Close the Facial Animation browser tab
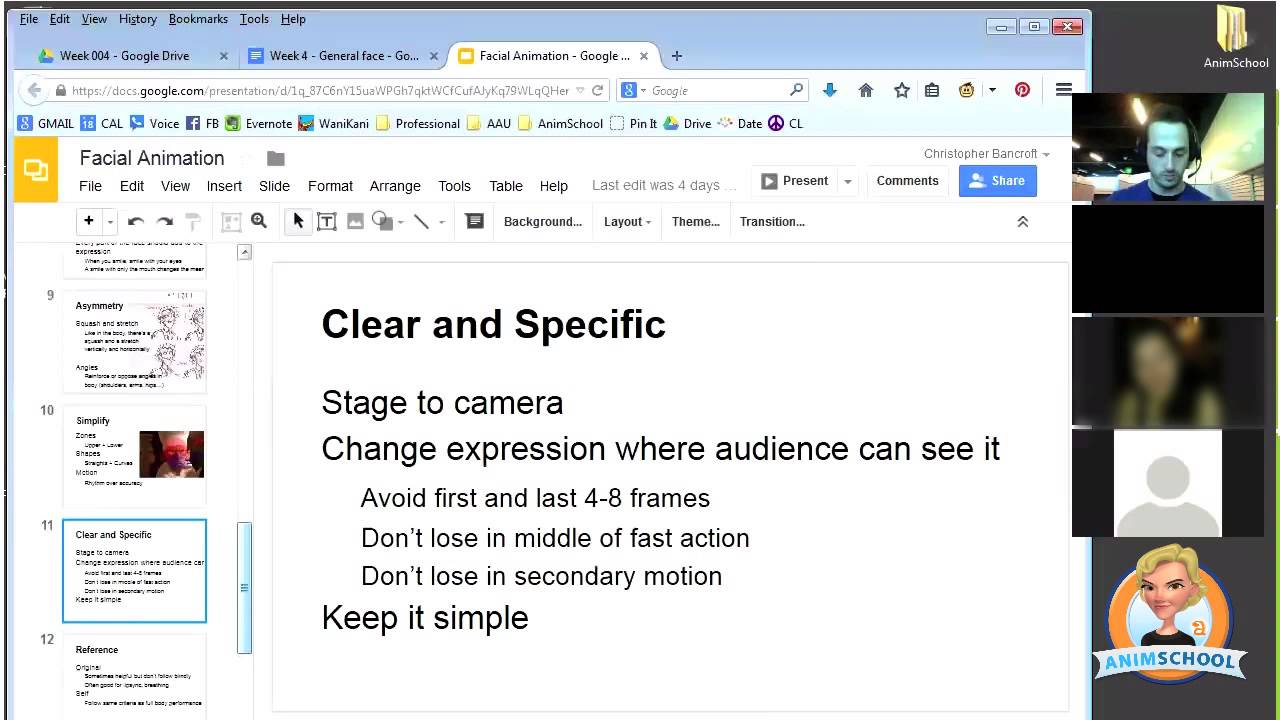Screen dimensions: 1280x720 (x=644, y=56)
